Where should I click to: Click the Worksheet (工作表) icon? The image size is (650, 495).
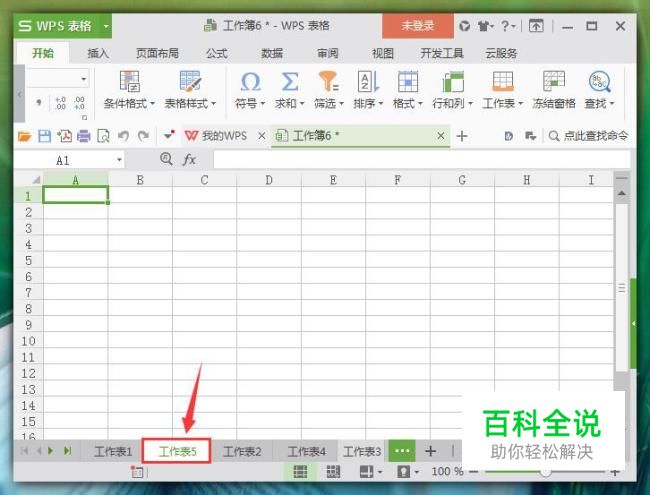[502, 81]
